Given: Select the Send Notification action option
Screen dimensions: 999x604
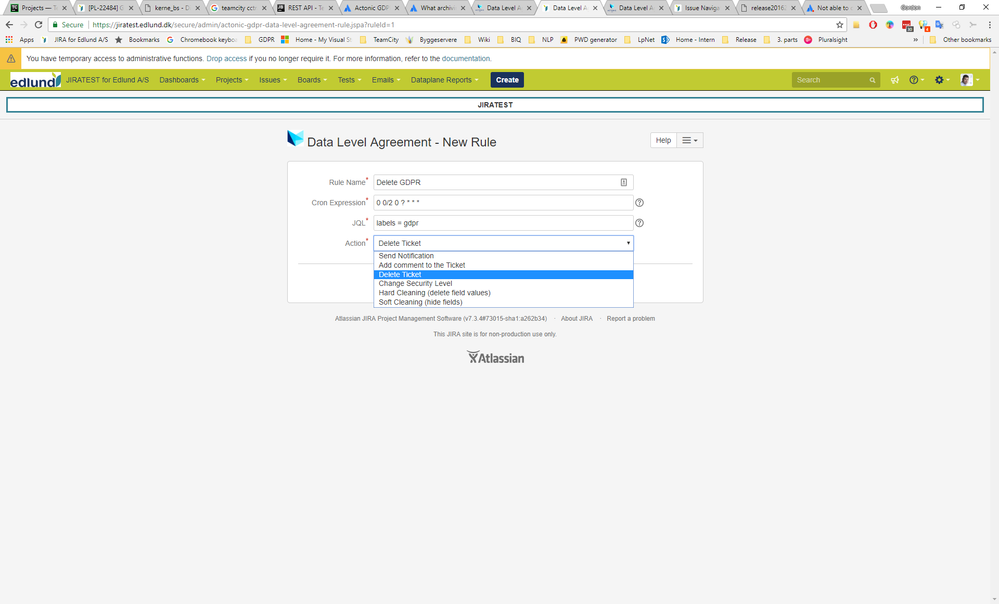Looking at the screenshot, I should [503, 255].
